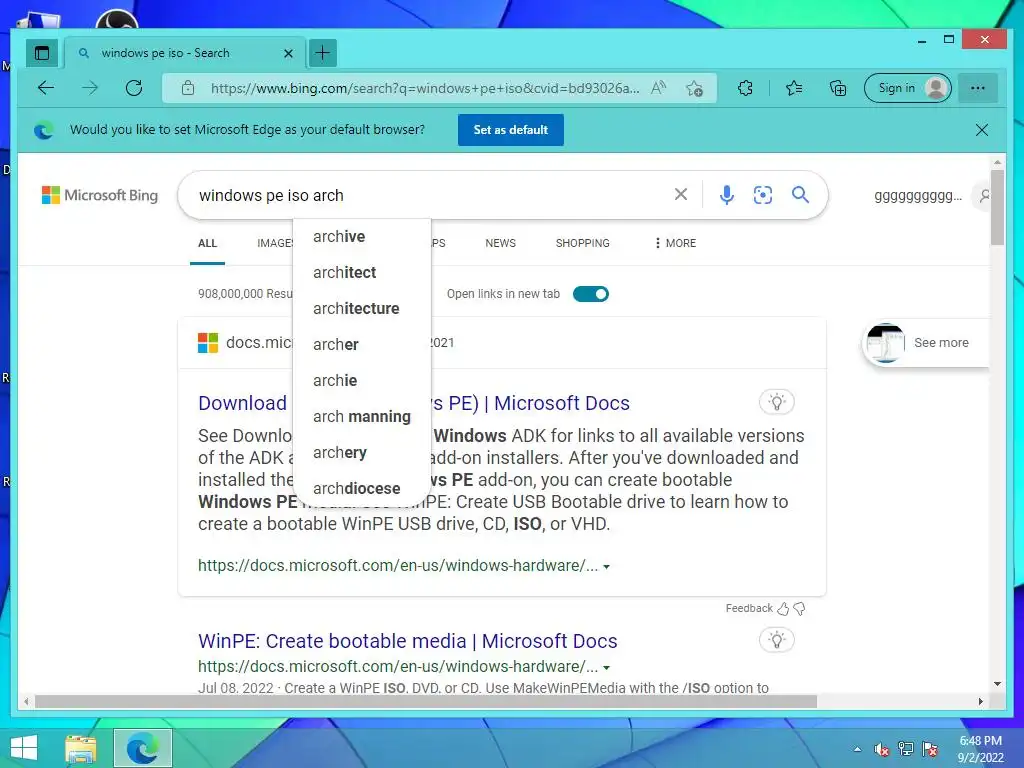
Task: Click the Microsoft Bing logo
Action: click(x=100, y=195)
